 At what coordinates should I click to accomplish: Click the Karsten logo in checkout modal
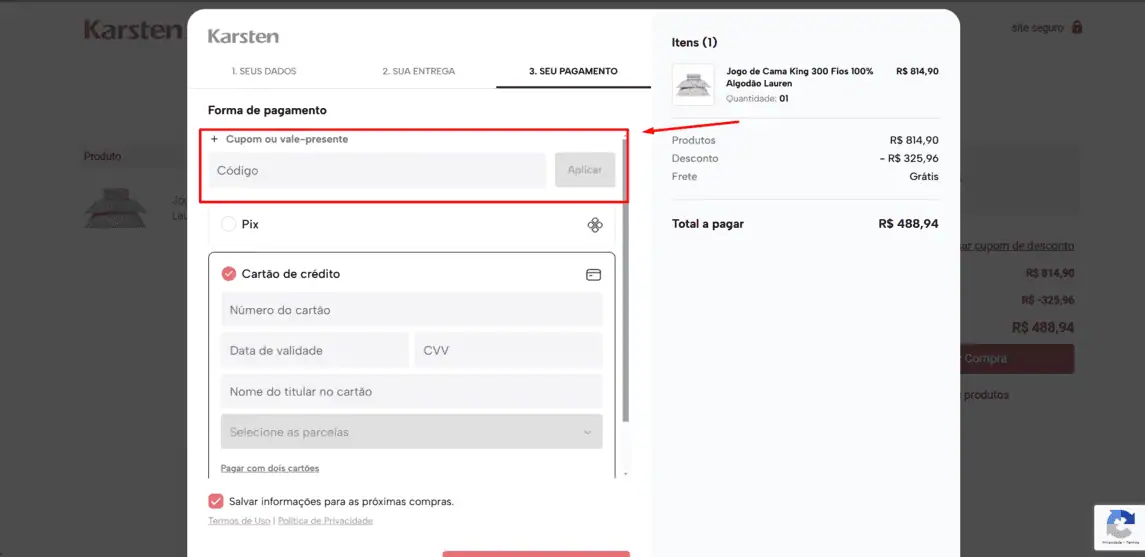243,37
